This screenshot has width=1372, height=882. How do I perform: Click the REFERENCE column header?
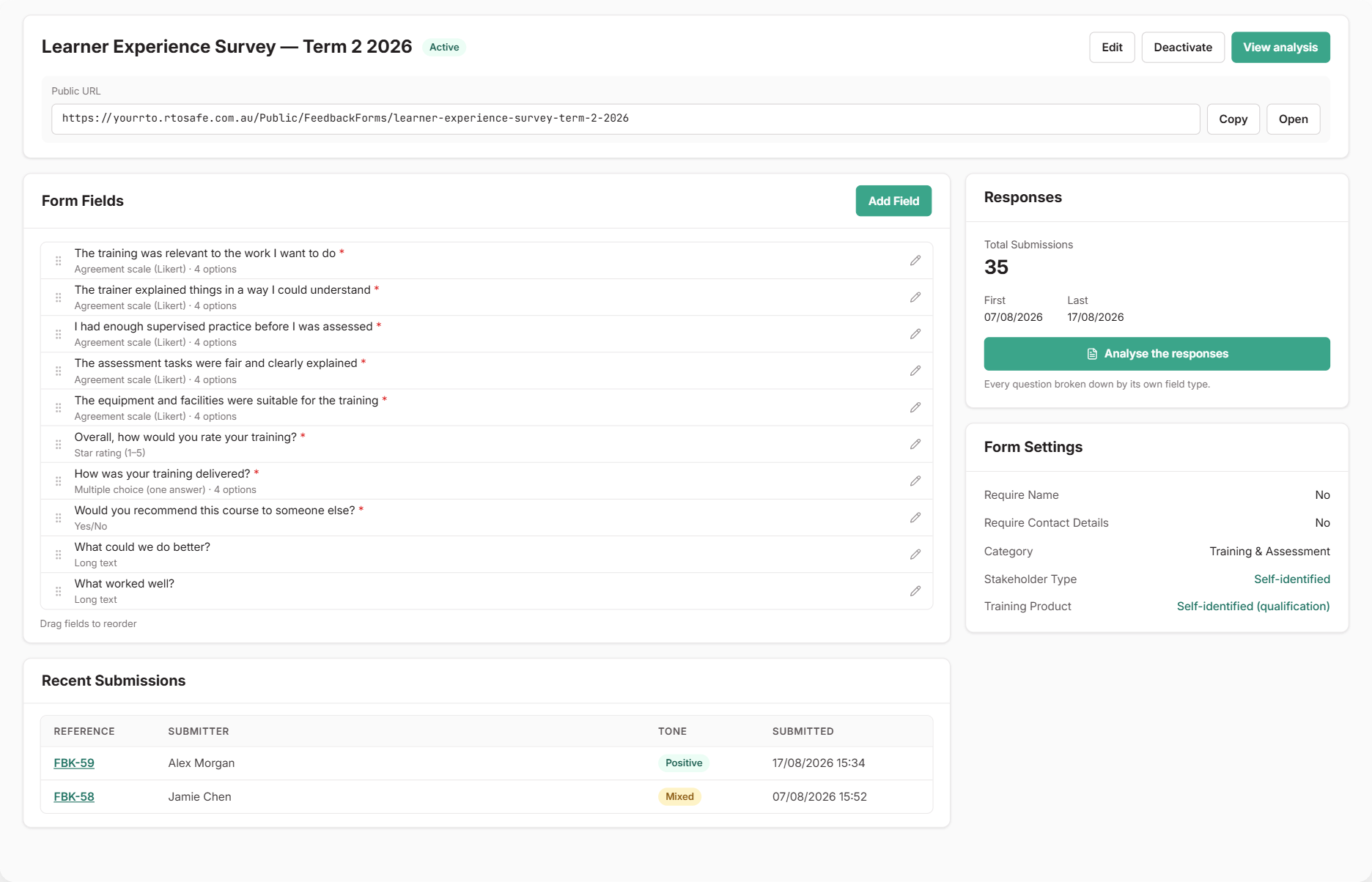(84, 732)
